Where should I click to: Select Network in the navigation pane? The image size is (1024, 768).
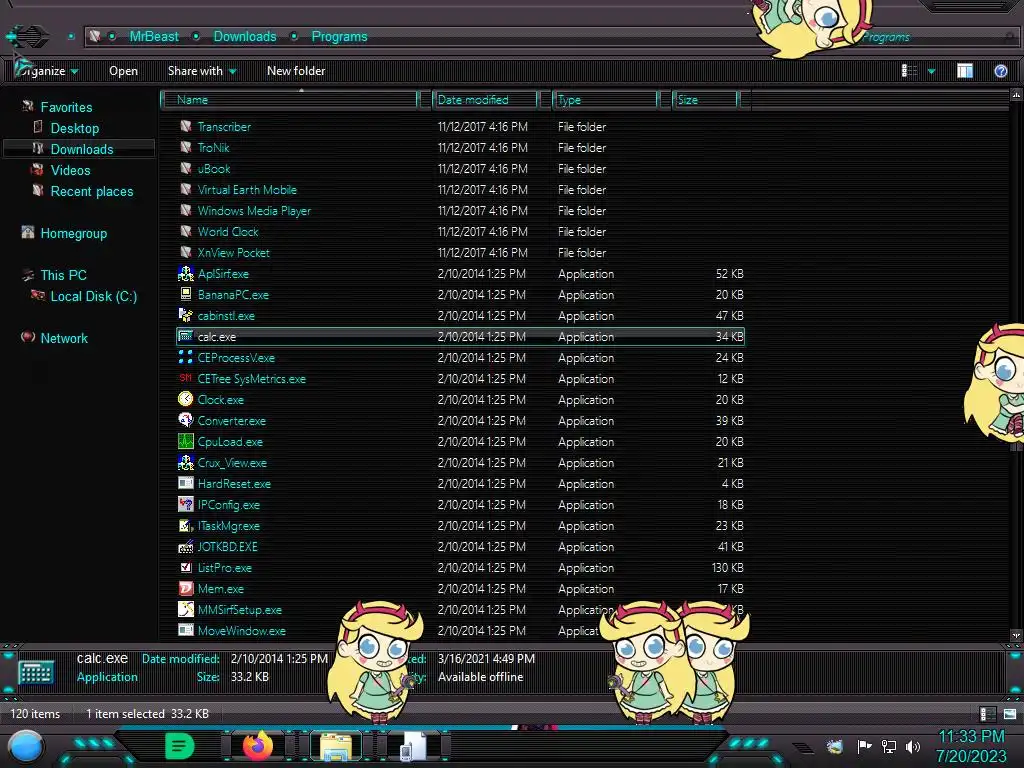64,338
